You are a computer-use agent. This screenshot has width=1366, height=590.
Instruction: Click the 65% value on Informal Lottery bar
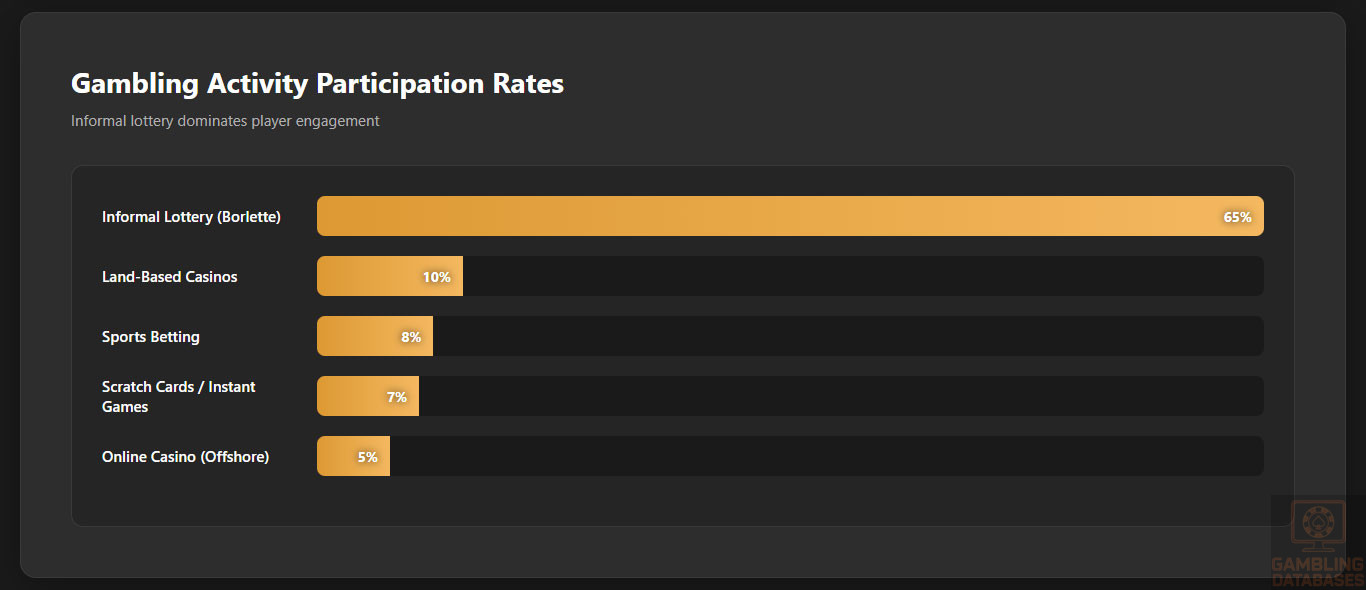(x=1237, y=217)
